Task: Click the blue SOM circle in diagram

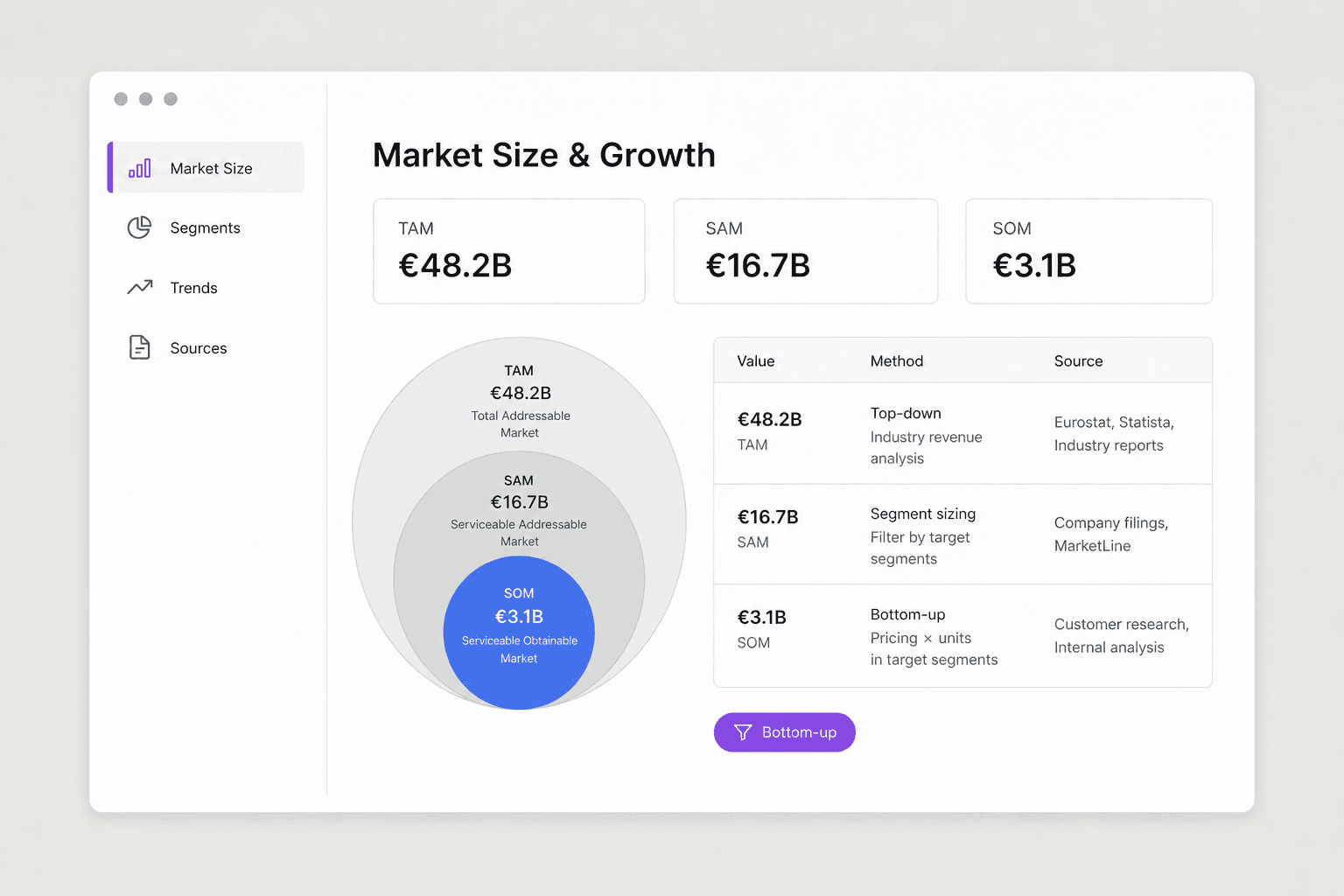Action: coord(519,633)
